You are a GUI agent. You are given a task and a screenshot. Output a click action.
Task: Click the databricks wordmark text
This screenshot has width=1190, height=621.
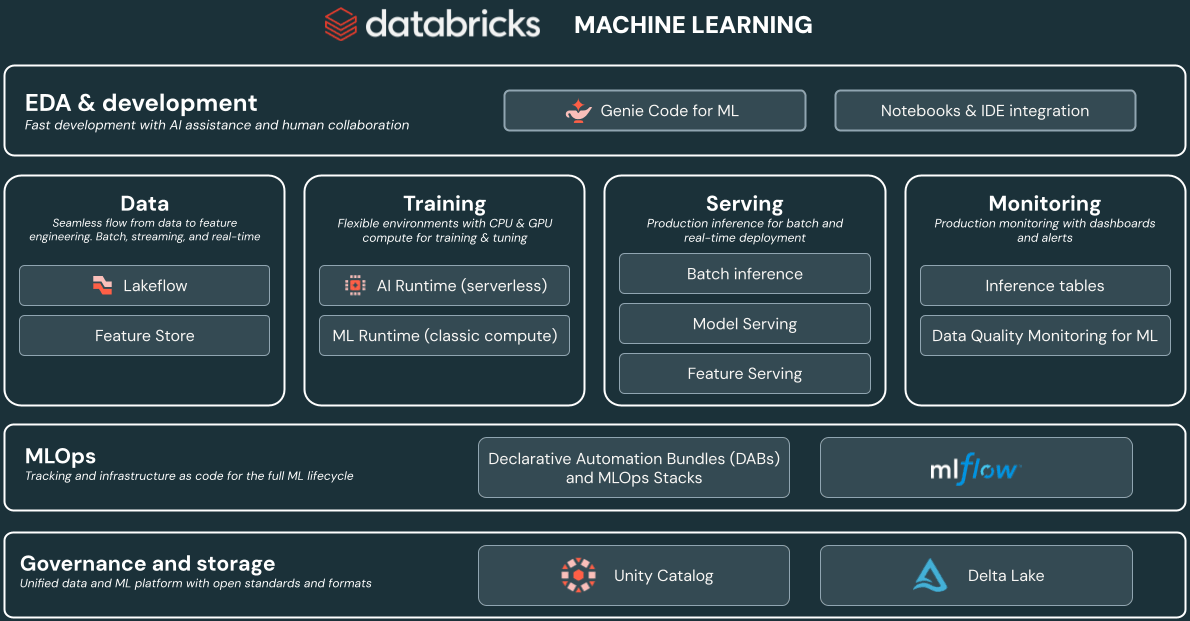pyautogui.click(x=453, y=24)
